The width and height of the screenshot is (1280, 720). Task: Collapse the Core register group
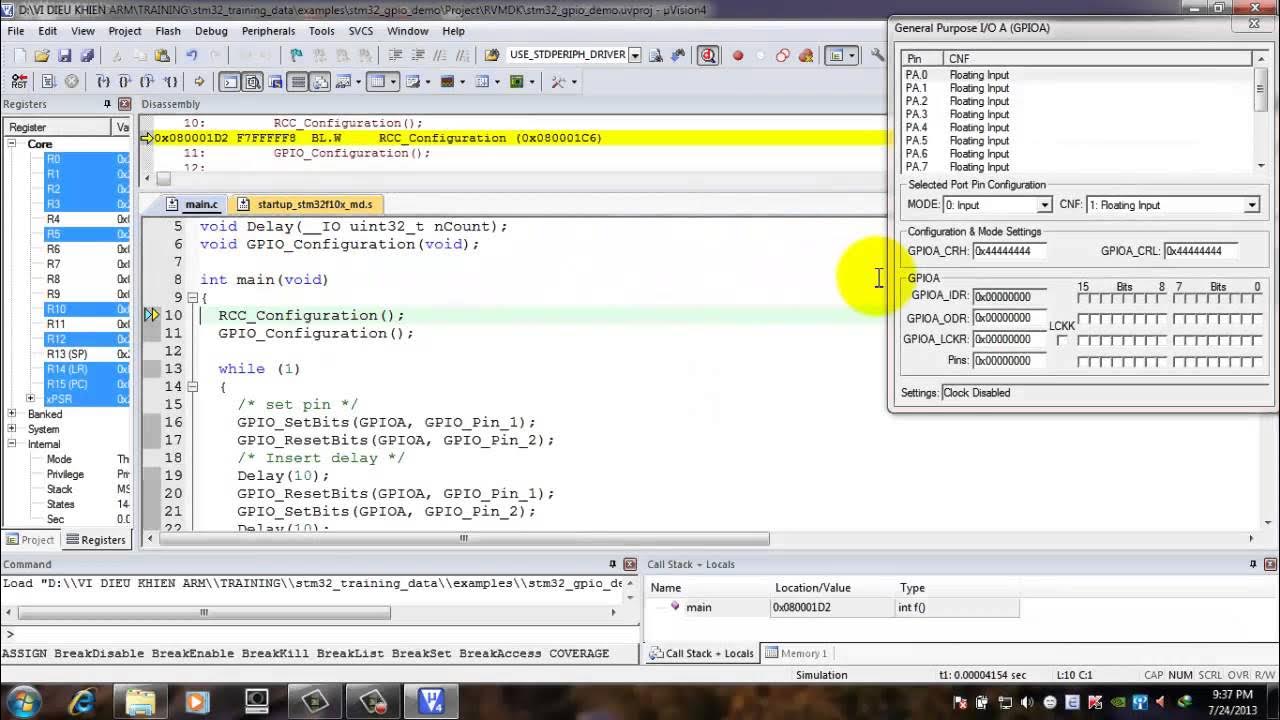coord(13,144)
